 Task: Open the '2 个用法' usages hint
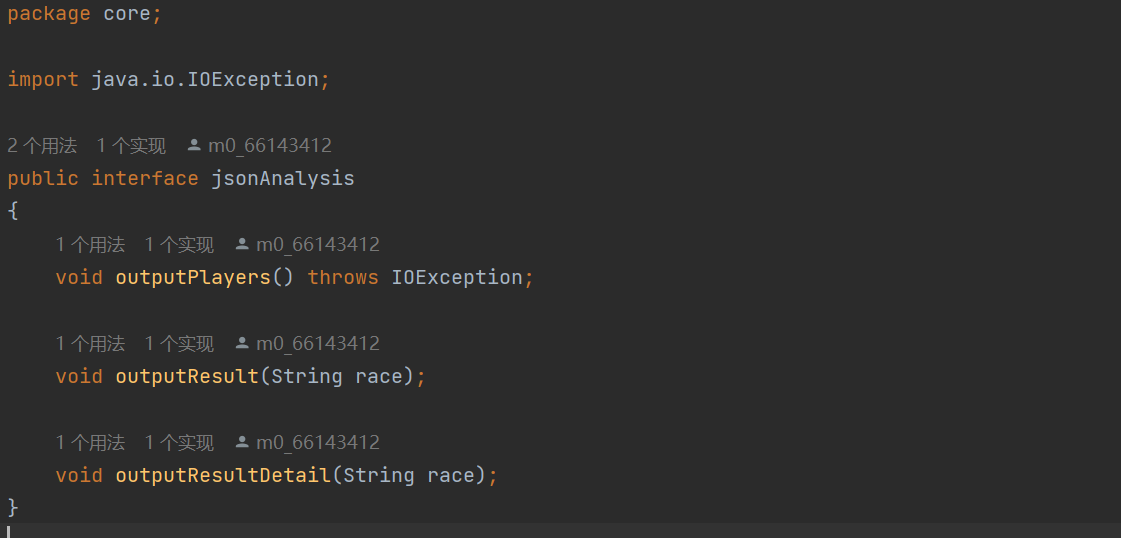click(x=42, y=146)
